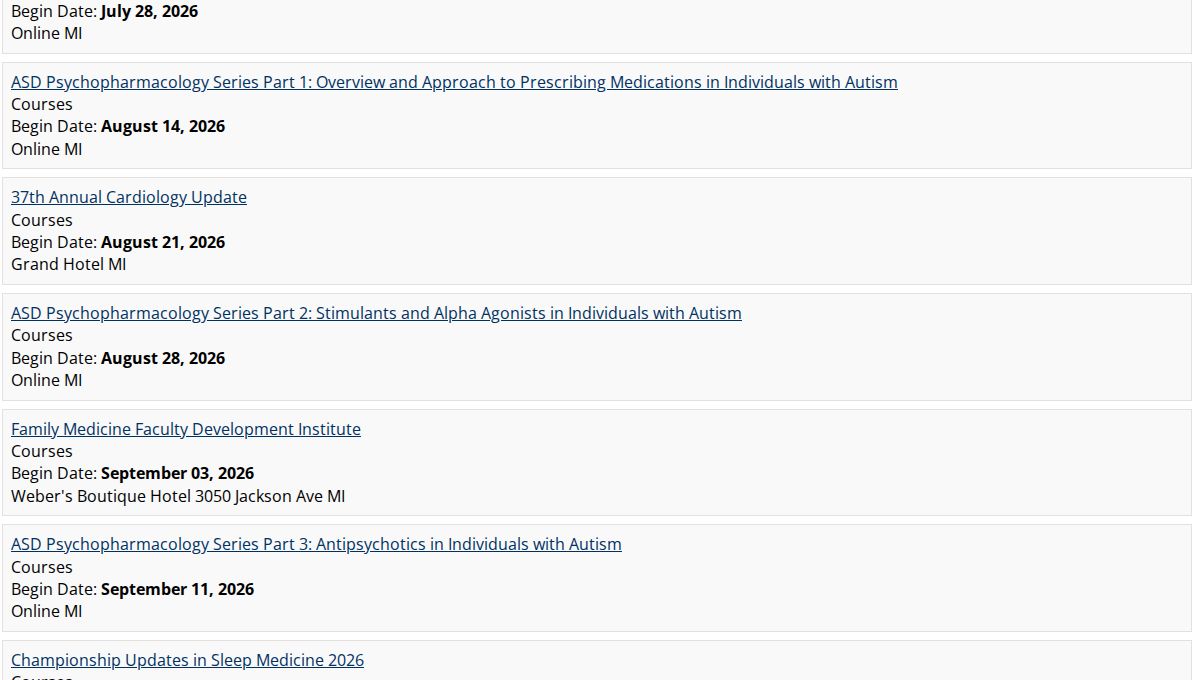Open Championship Updates in Sleep Medicine 2026
The image size is (1200, 680).
(187, 660)
